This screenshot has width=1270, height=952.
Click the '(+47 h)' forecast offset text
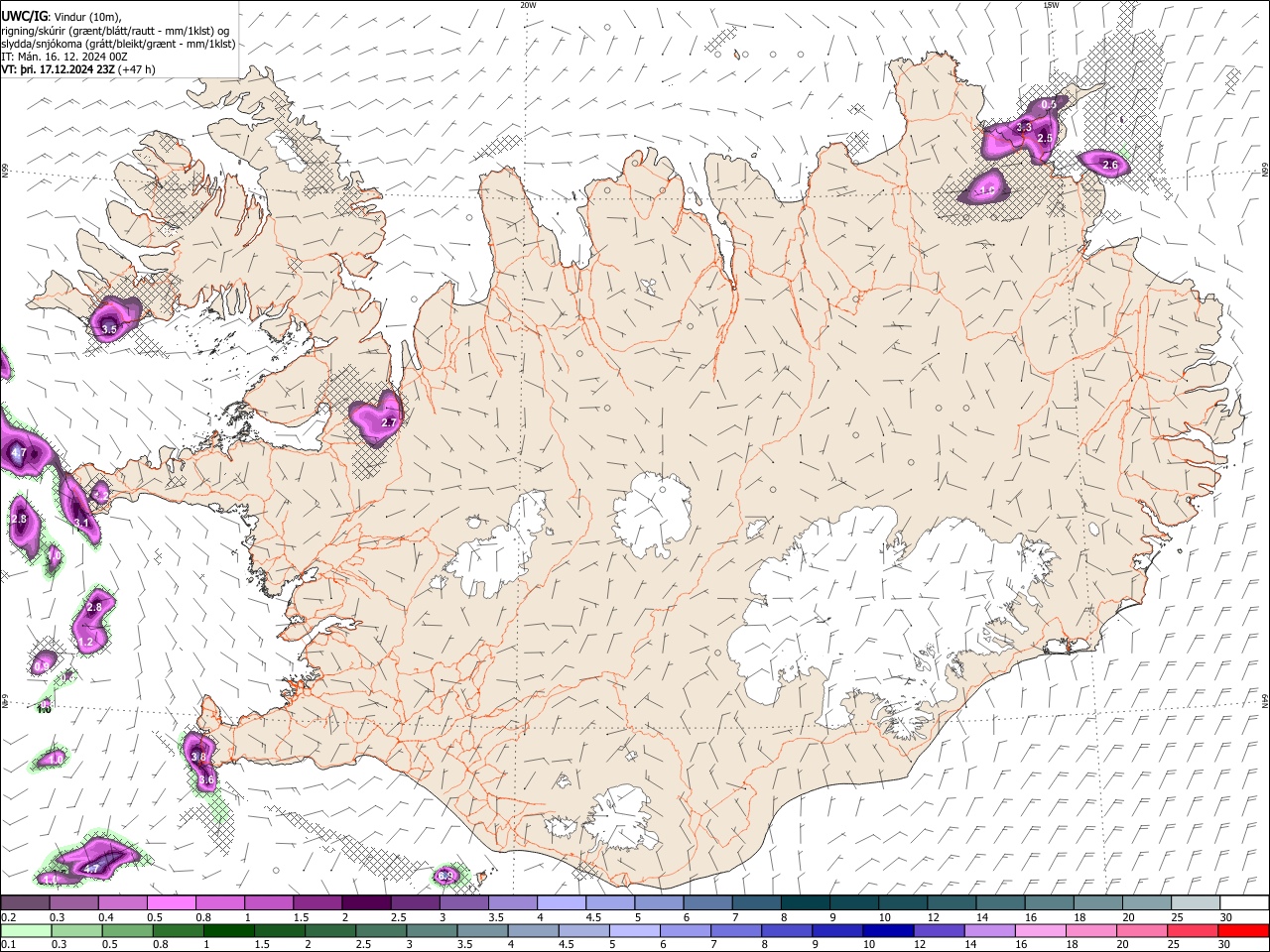click(137, 69)
